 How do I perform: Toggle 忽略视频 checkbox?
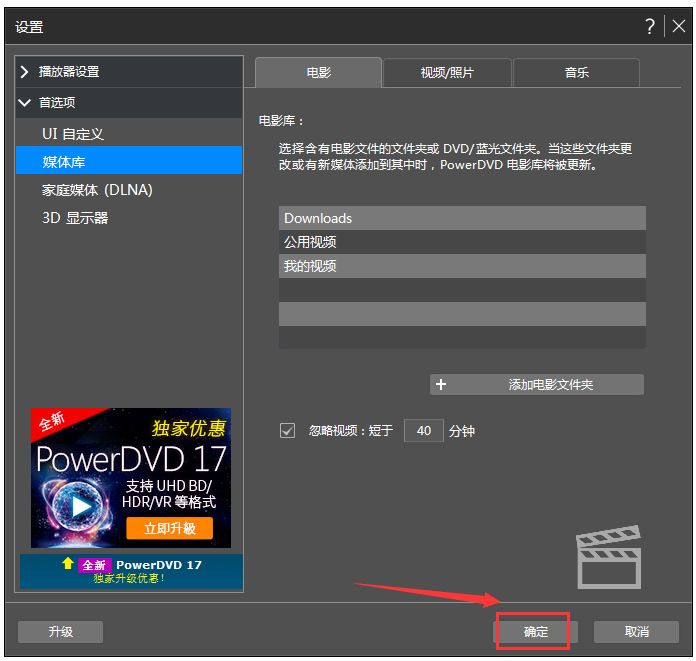[287, 430]
